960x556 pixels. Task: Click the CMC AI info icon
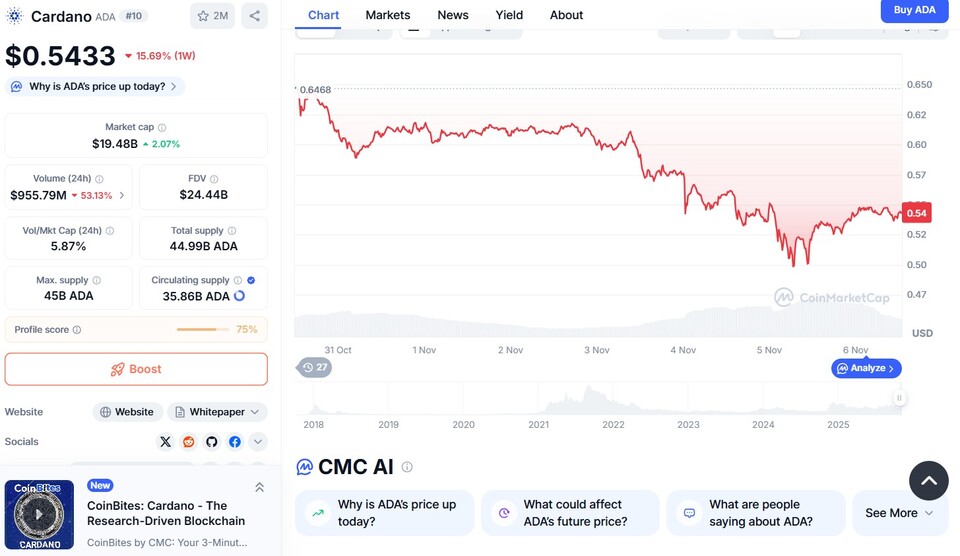[407, 467]
